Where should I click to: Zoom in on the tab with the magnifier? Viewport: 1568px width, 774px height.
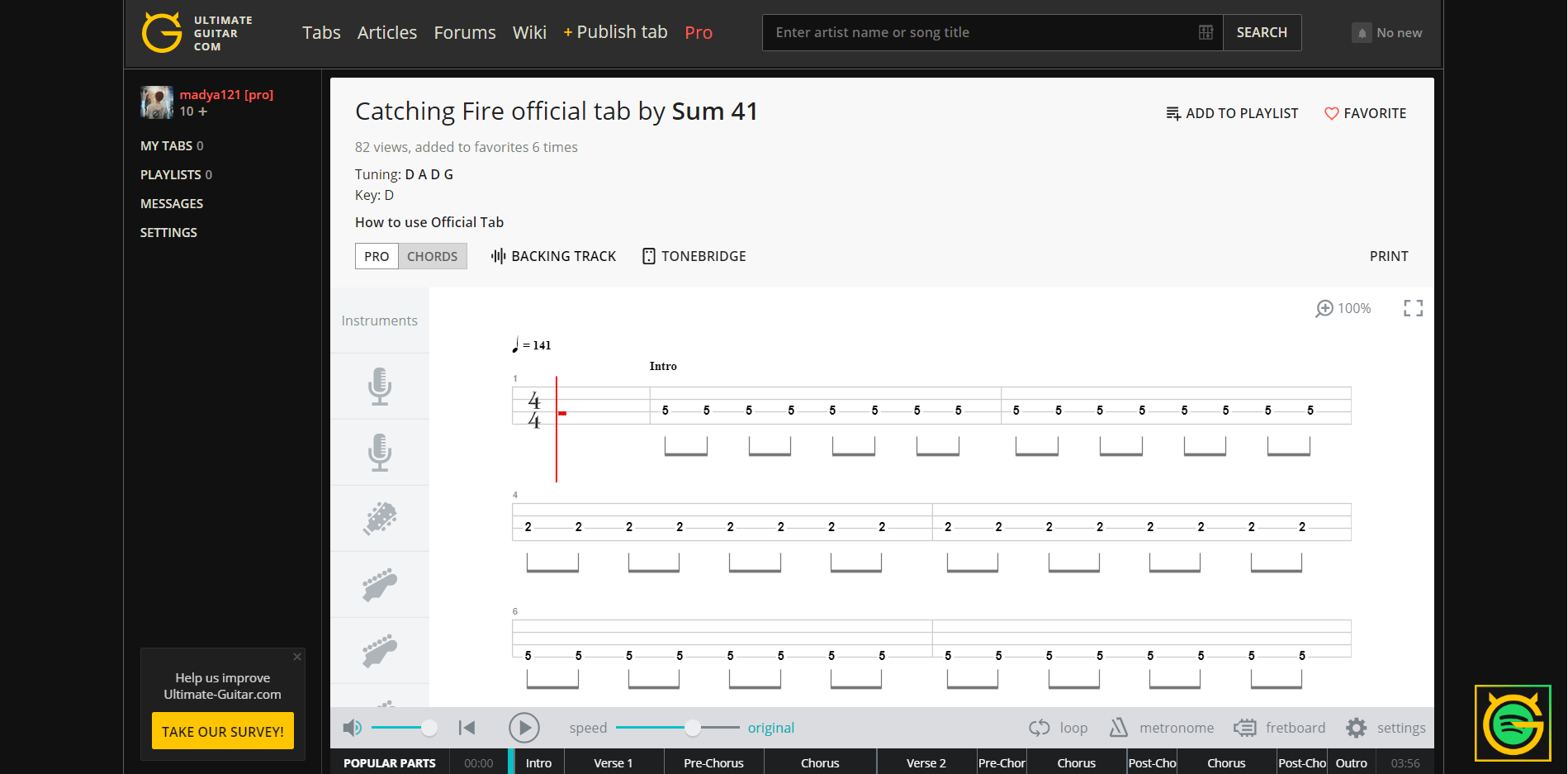pos(1326,307)
